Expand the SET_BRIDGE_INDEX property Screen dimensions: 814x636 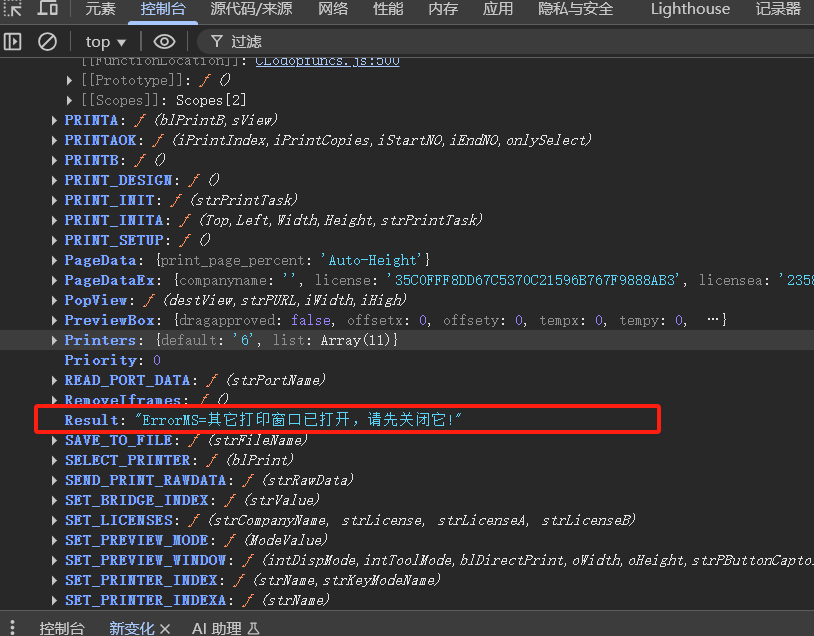click(x=55, y=500)
